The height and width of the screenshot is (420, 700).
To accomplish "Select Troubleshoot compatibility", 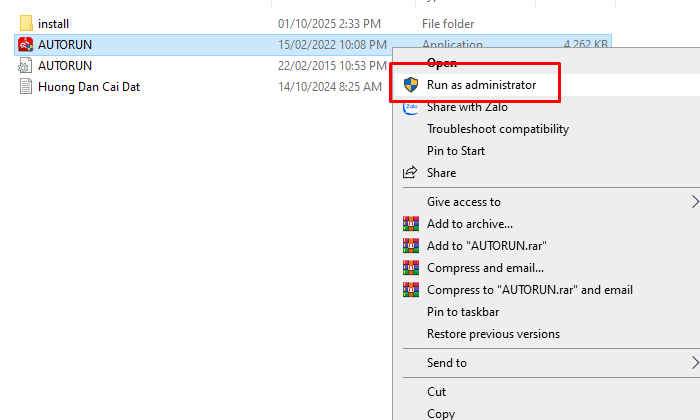I will (497, 129).
